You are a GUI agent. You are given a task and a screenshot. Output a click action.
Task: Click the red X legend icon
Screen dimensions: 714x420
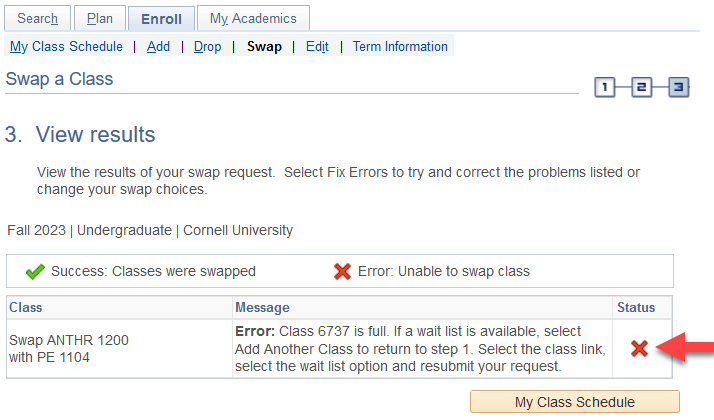pyautogui.click(x=342, y=271)
